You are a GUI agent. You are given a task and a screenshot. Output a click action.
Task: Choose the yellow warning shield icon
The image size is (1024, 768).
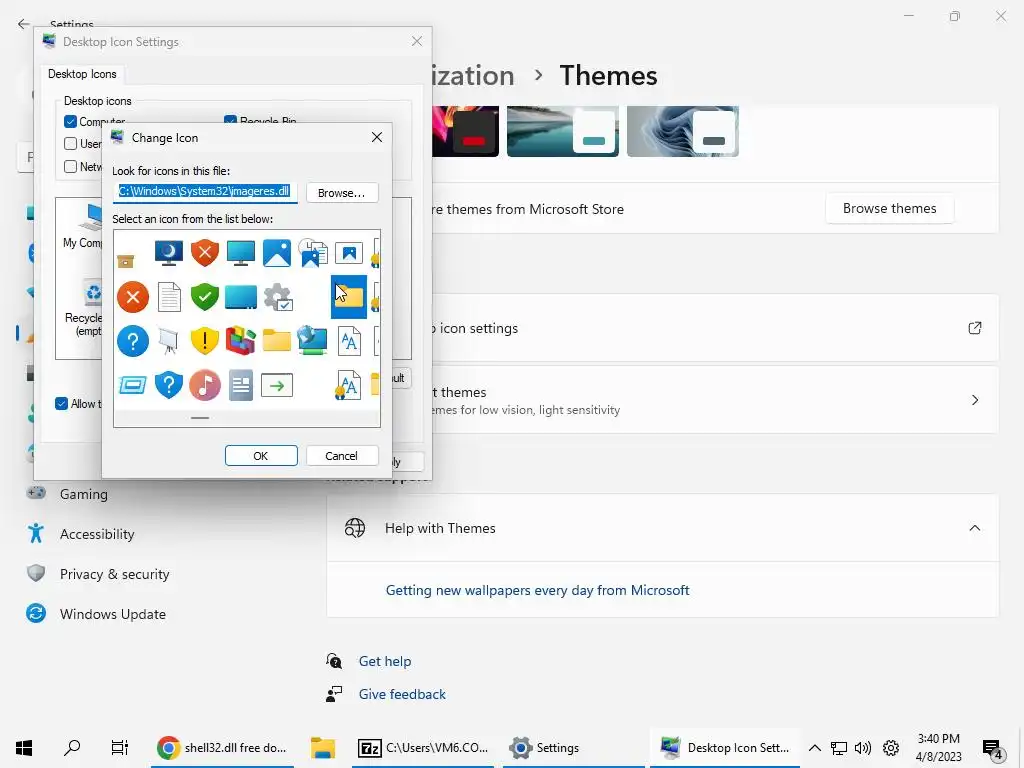coord(204,341)
